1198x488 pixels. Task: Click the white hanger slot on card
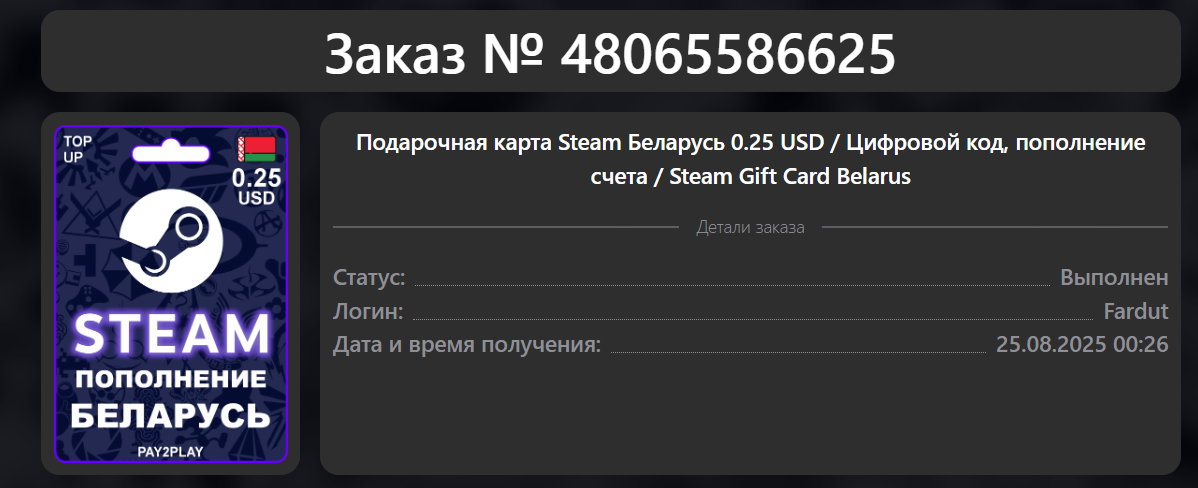(171, 154)
